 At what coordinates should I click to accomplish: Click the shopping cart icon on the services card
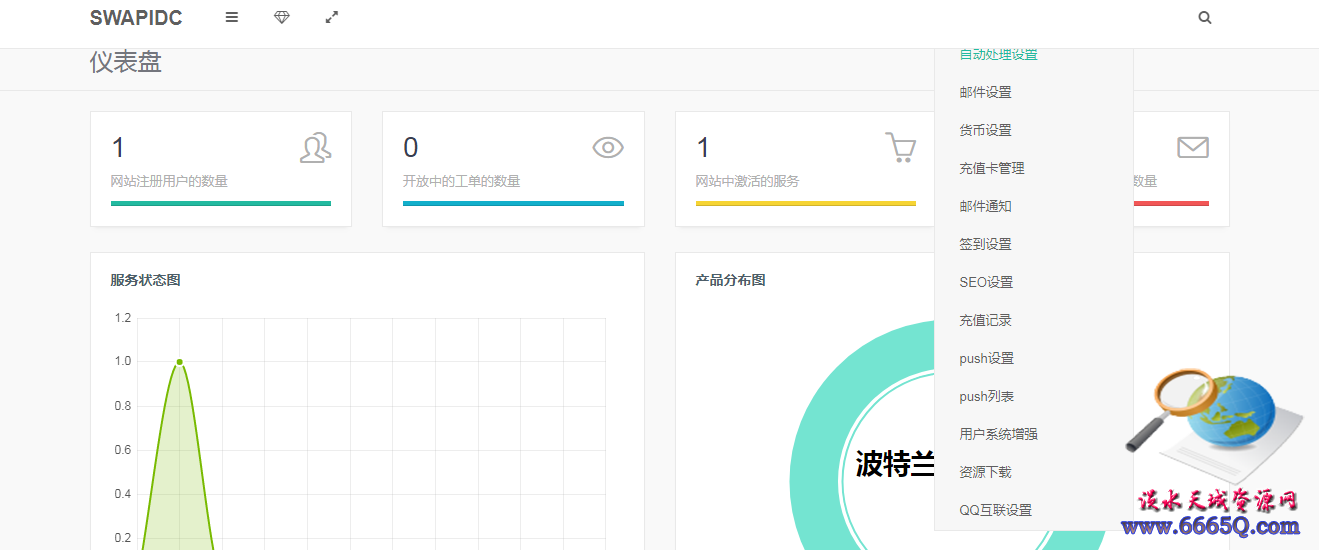pos(900,147)
